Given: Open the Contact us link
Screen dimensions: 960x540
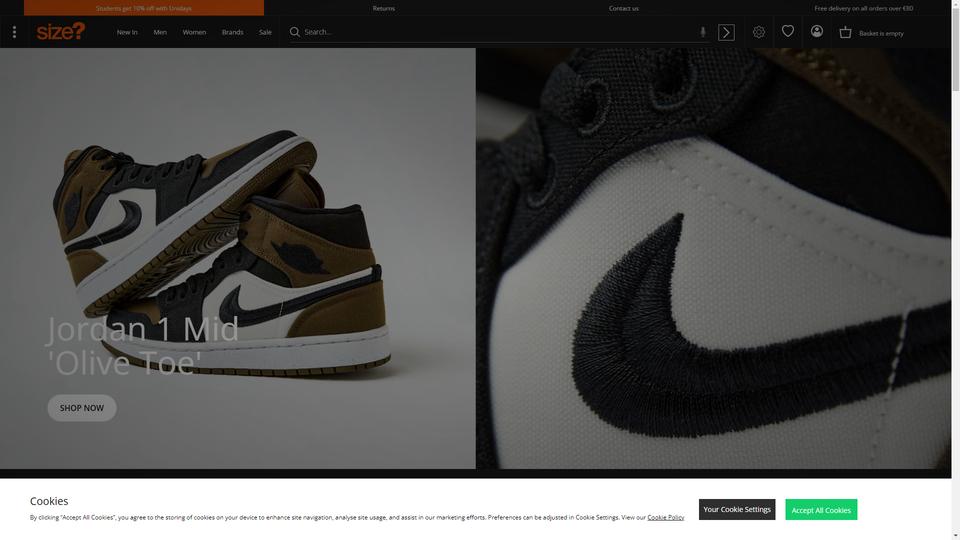Looking at the screenshot, I should (623, 8).
